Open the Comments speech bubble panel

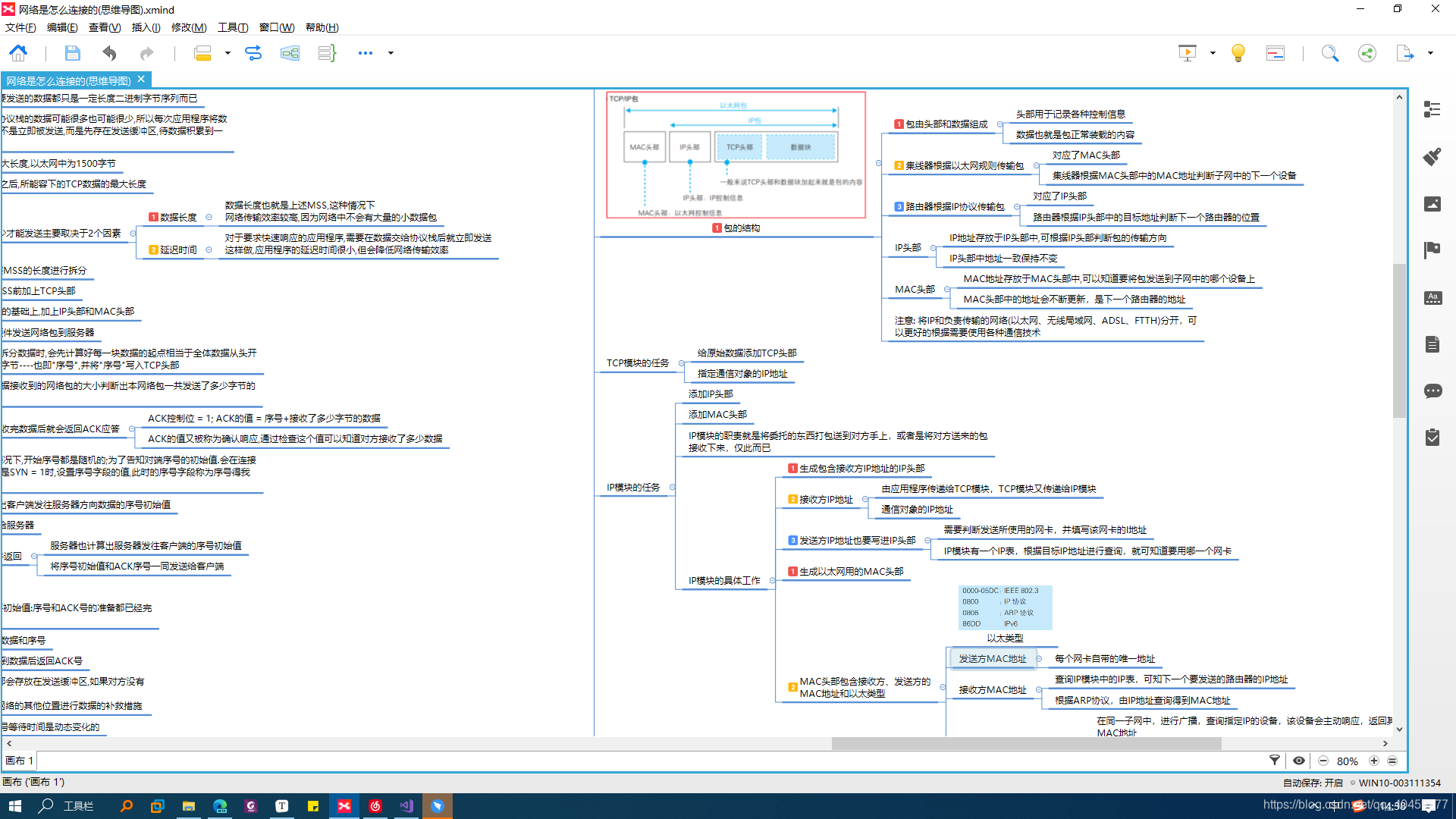1432,391
